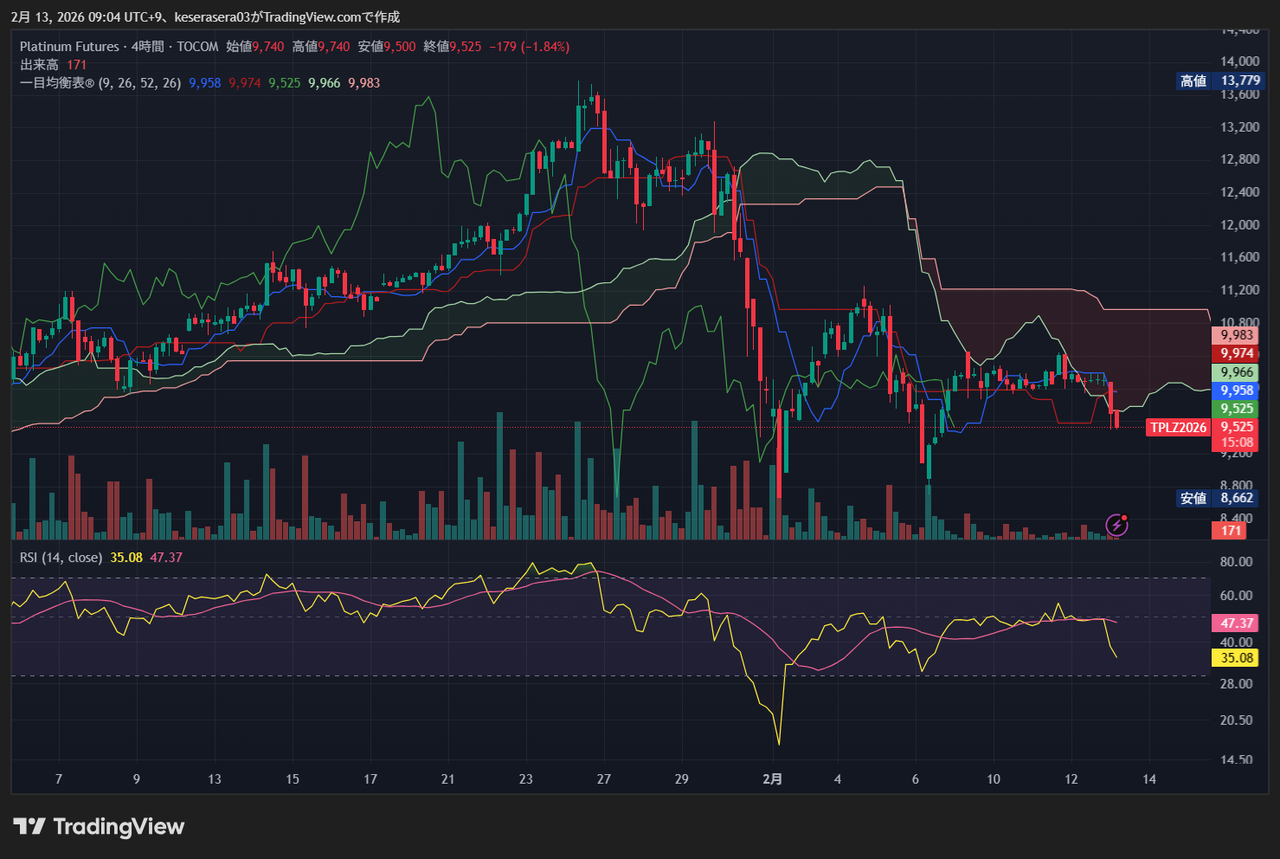Click 12,400 on the price axis

click(1238, 193)
